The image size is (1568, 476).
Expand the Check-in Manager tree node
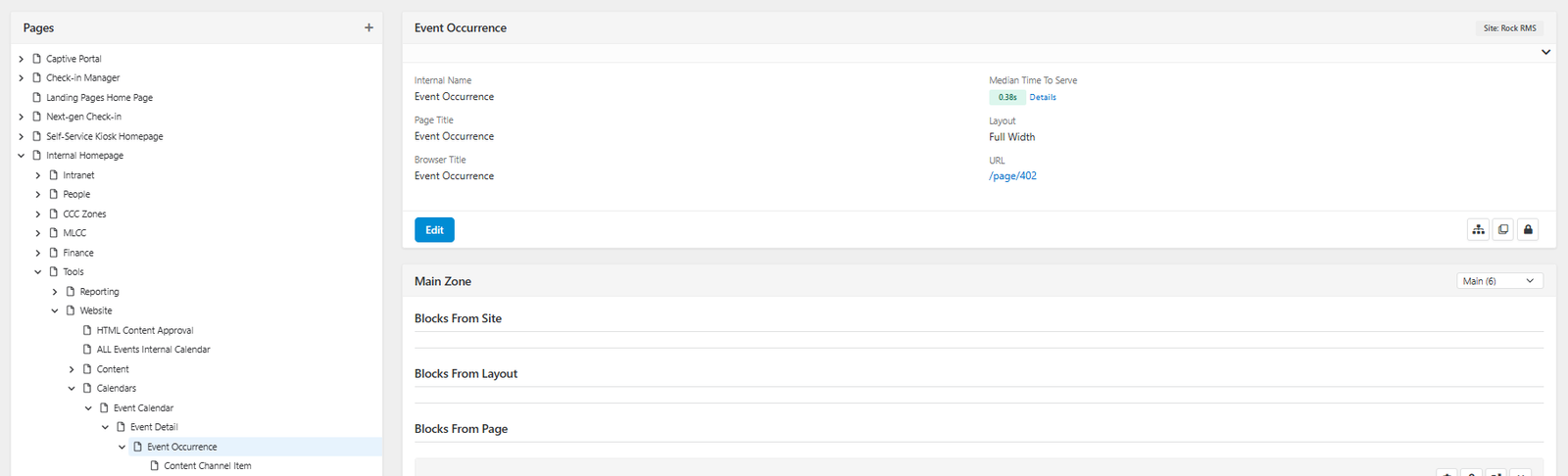click(22, 77)
